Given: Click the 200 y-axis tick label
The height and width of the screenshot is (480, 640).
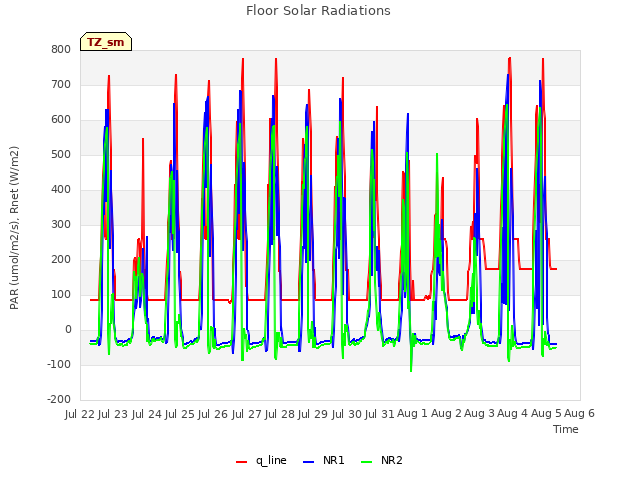Looking at the screenshot, I should [61, 260].
